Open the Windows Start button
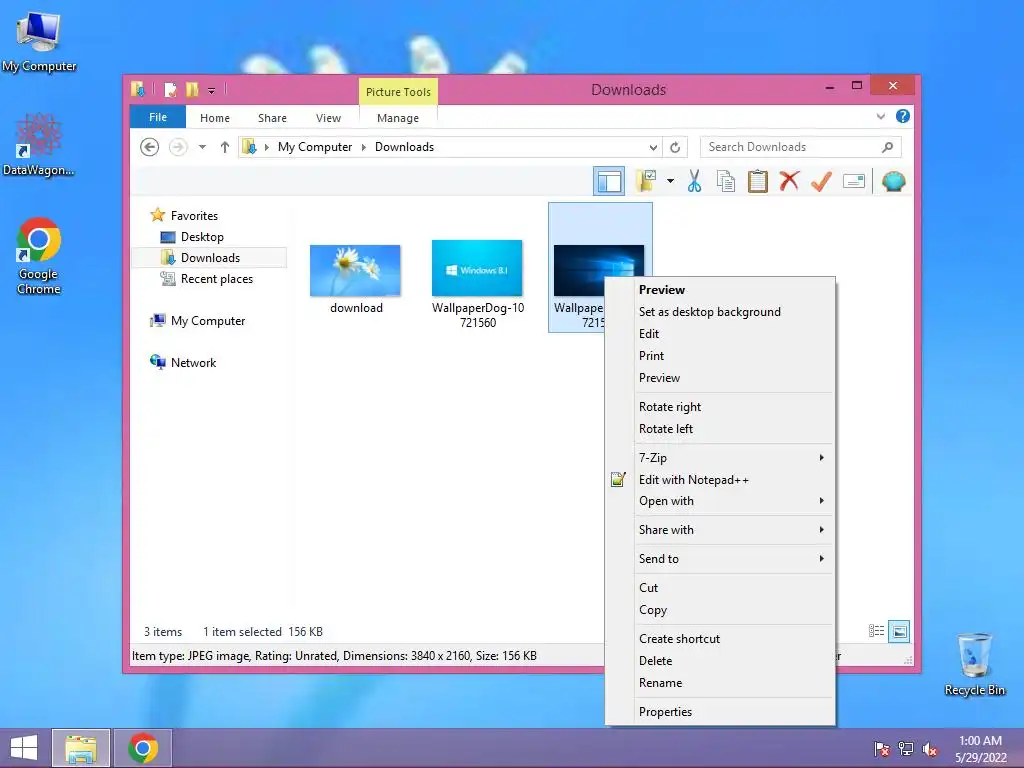This screenshot has height=768, width=1024. click(x=24, y=748)
